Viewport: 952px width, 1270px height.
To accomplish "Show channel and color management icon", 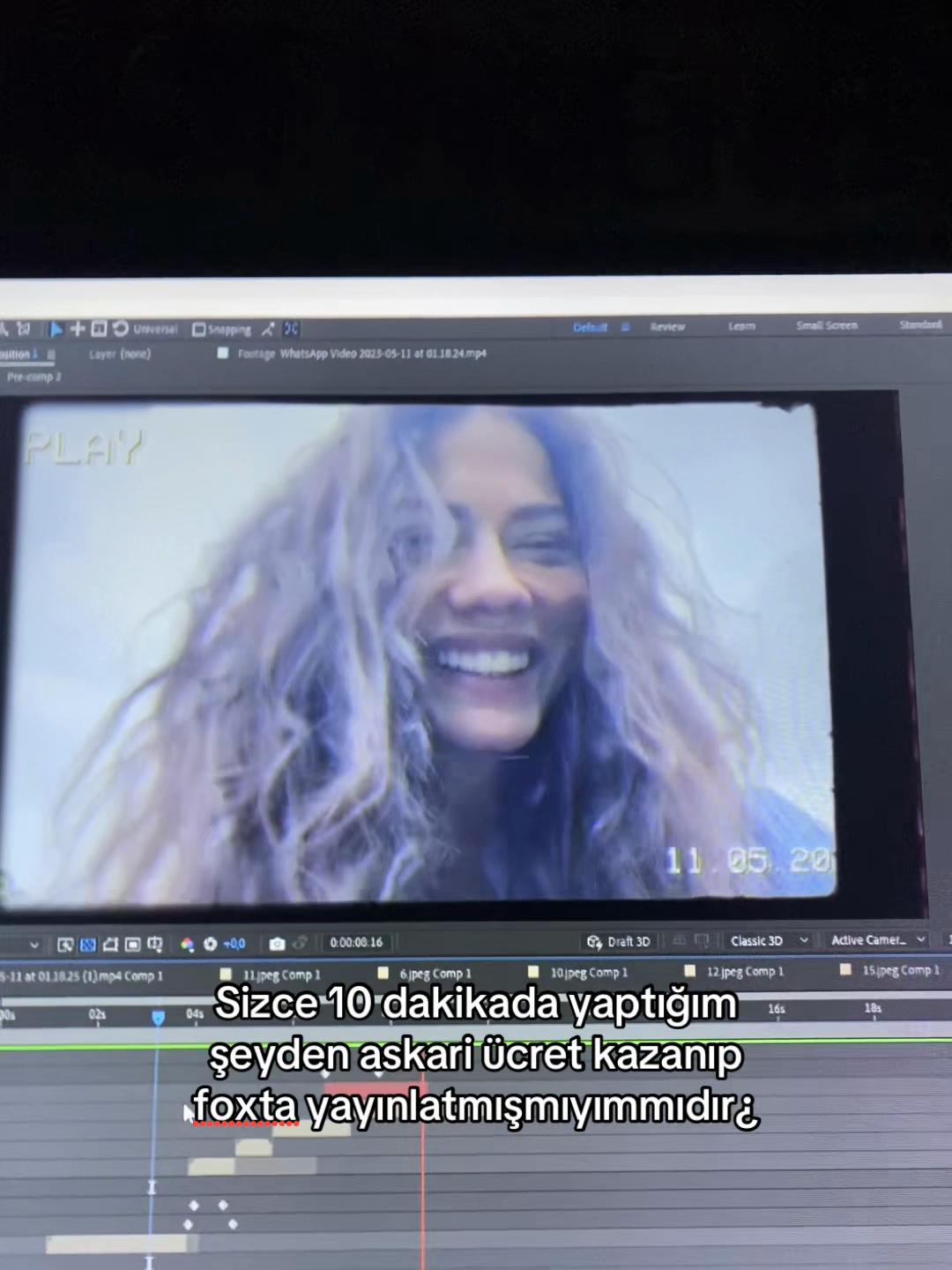I will coord(187,945).
